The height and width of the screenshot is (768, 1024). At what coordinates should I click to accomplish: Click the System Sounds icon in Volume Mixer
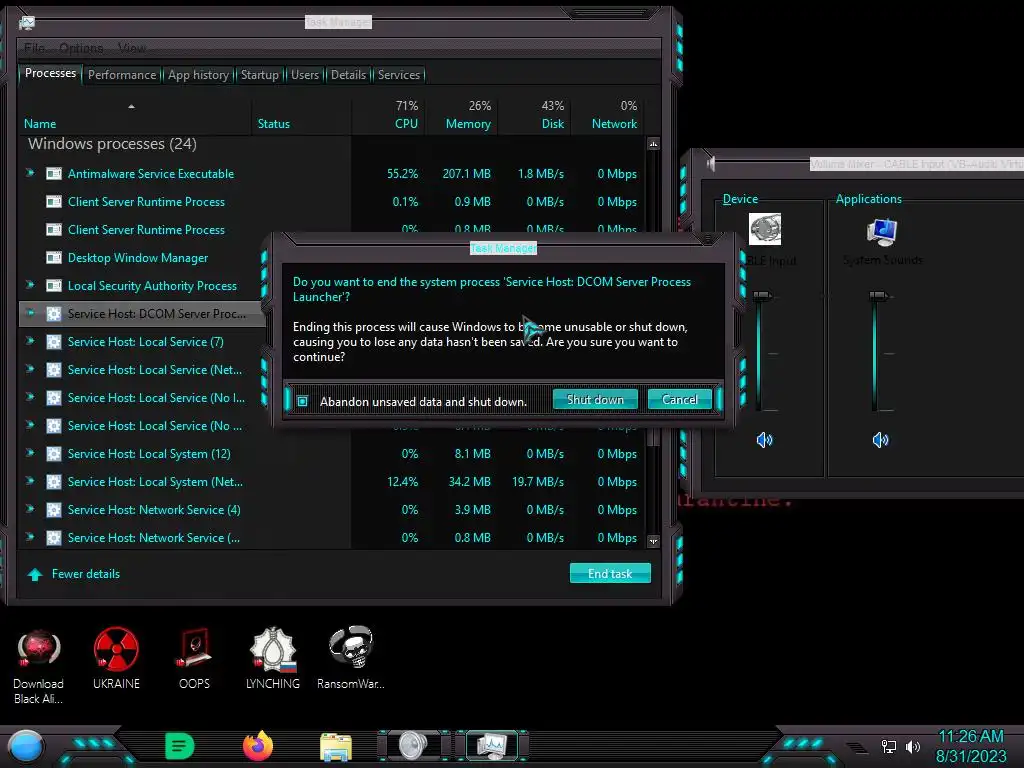tap(882, 231)
